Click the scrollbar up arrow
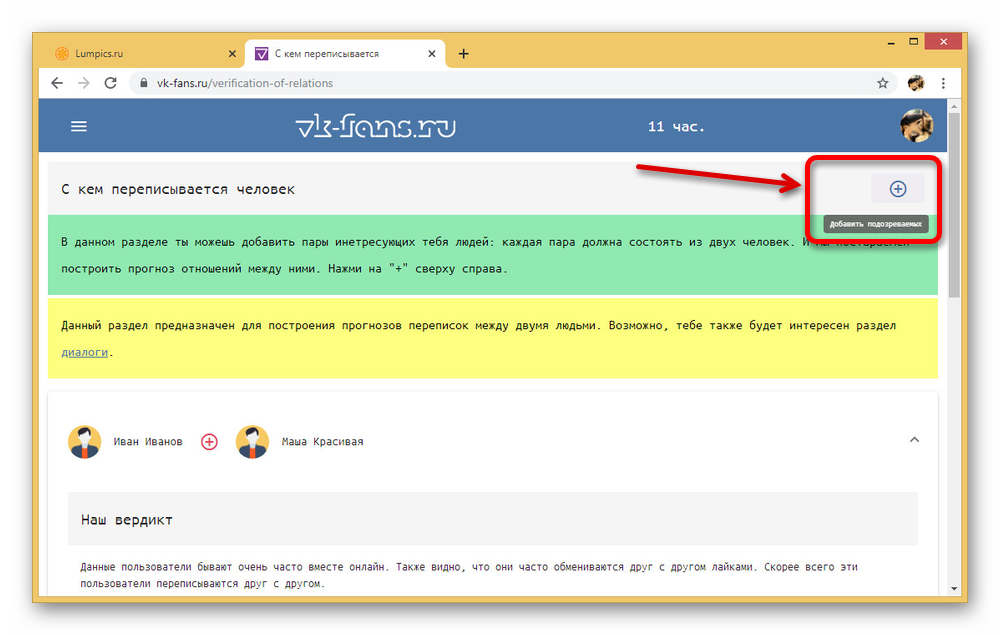 click(x=953, y=106)
